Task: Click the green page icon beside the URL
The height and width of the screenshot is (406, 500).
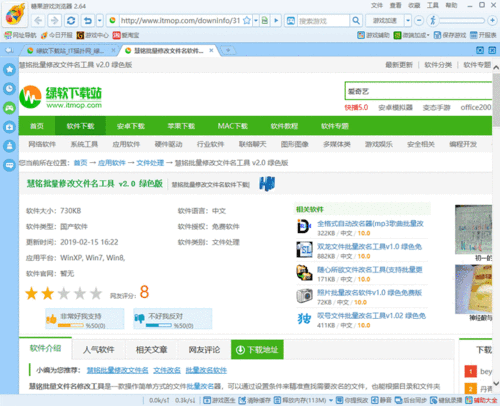Action: (x=265, y=21)
